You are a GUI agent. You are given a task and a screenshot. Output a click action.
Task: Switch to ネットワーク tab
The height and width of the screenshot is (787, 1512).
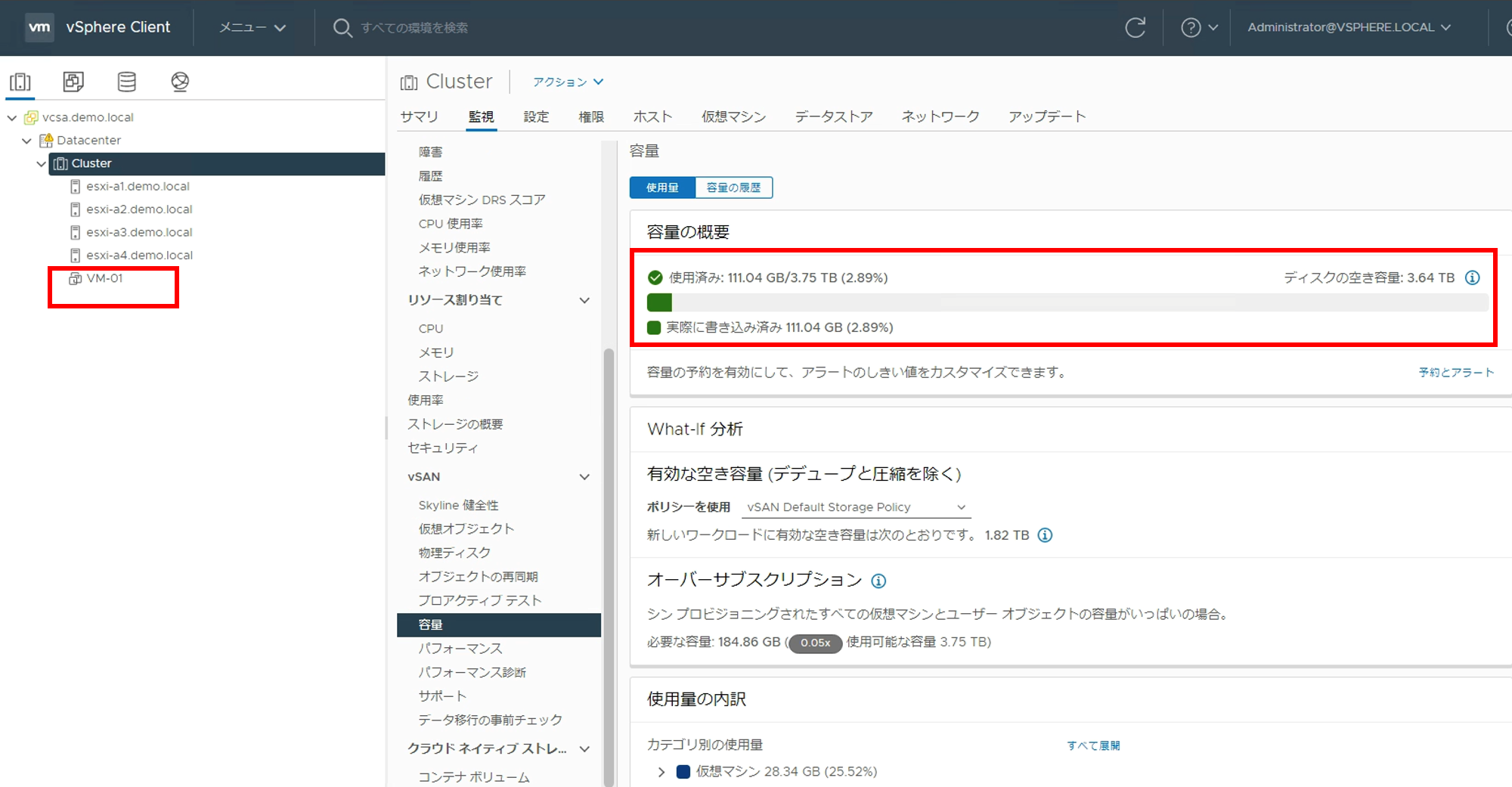click(x=940, y=116)
